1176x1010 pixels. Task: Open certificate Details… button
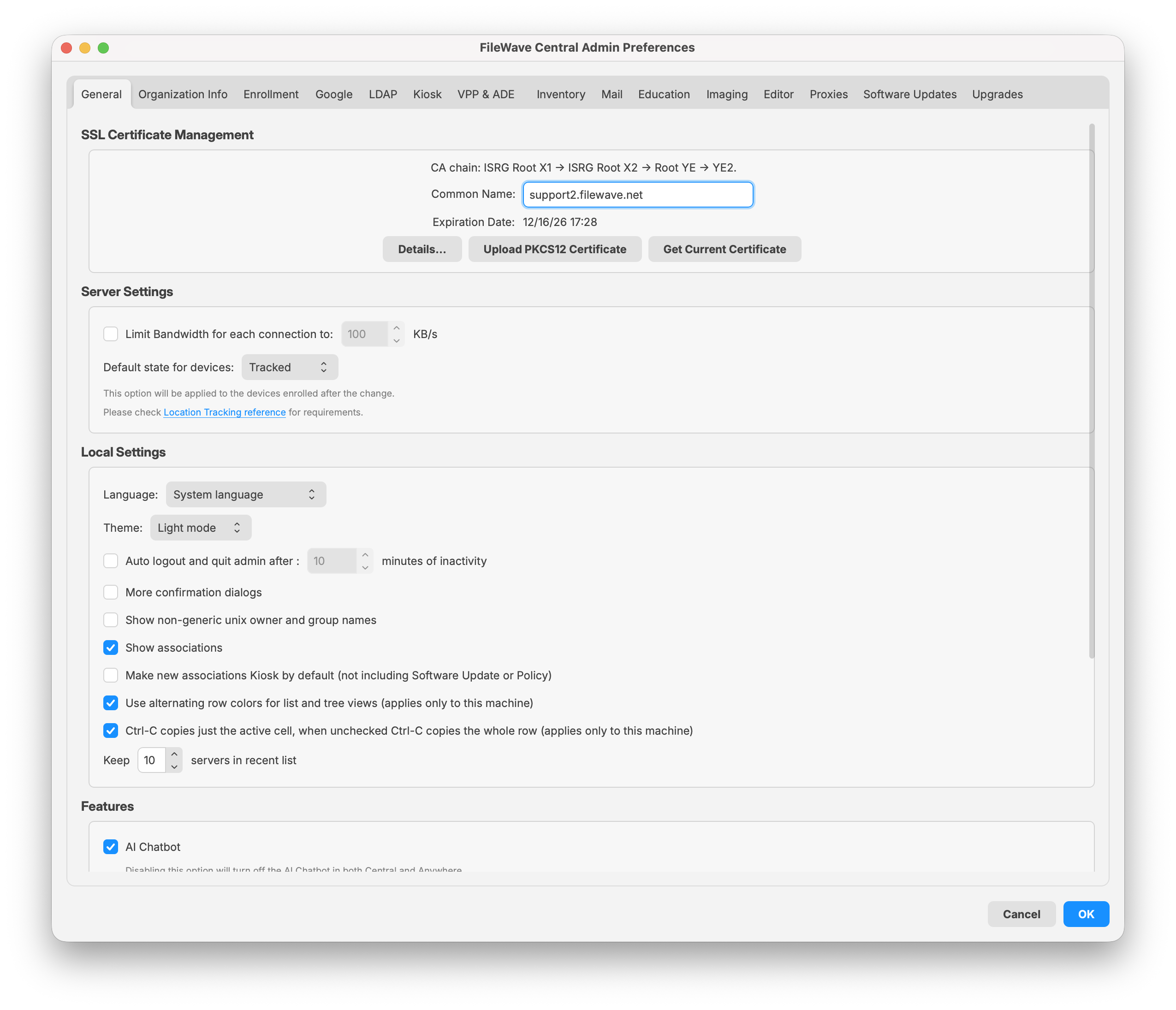[422, 249]
